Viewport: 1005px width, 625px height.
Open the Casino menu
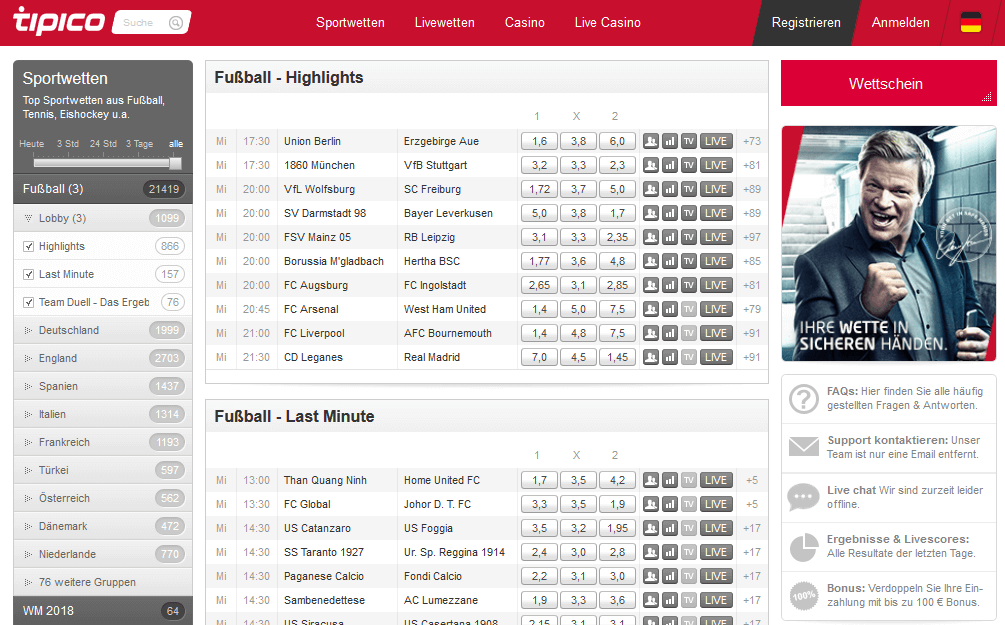[x=524, y=22]
